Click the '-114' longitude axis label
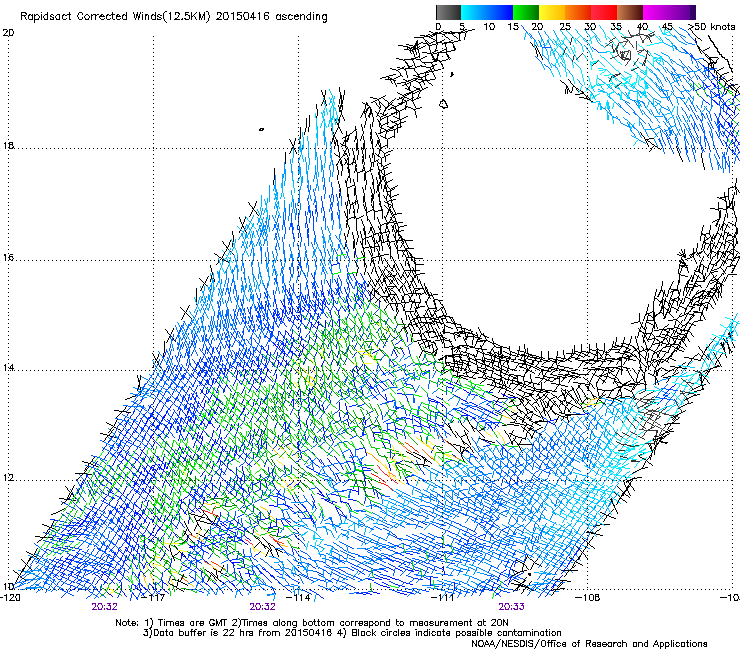 point(299,597)
